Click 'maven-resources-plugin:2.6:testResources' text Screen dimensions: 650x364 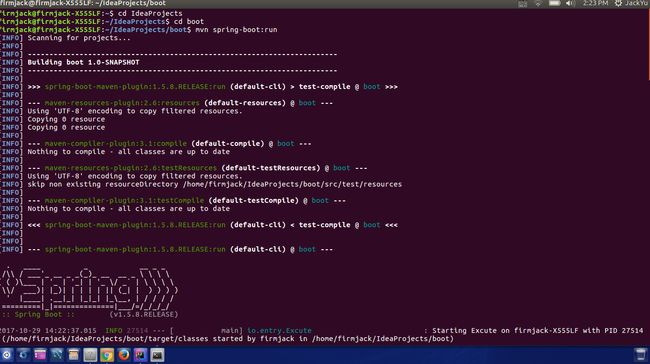[131, 168]
